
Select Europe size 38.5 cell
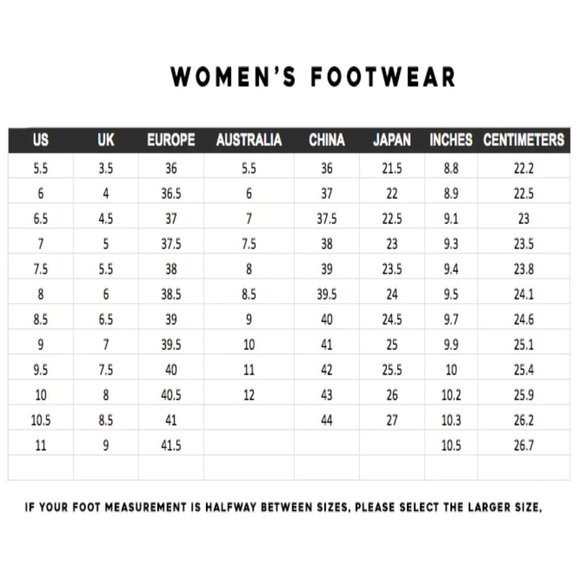tap(171, 294)
